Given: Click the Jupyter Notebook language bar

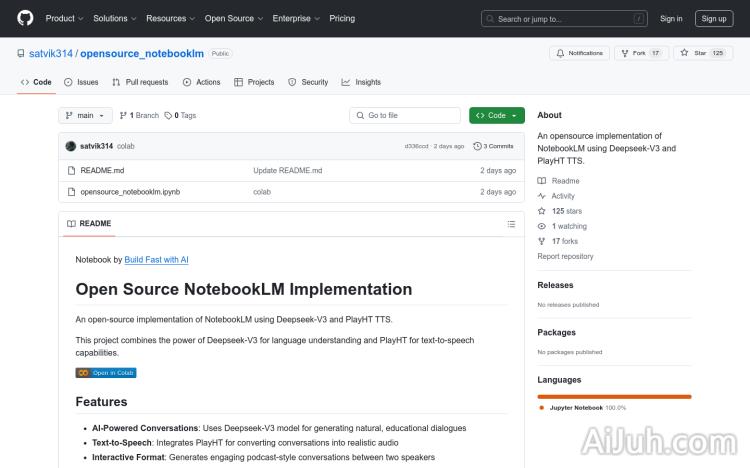Looking at the screenshot, I should pyautogui.click(x=614, y=397).
